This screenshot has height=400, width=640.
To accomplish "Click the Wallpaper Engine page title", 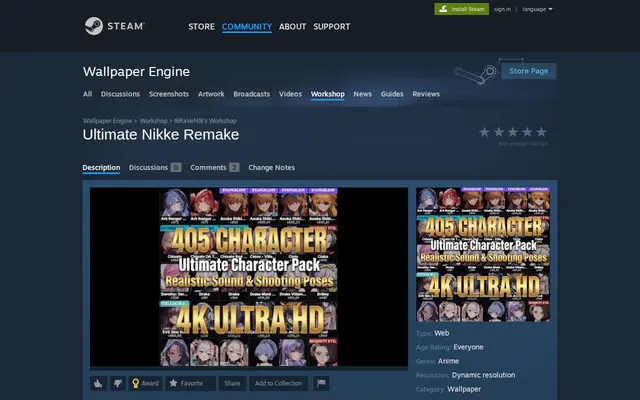I will pyautogui.click(x=136, y=71).
